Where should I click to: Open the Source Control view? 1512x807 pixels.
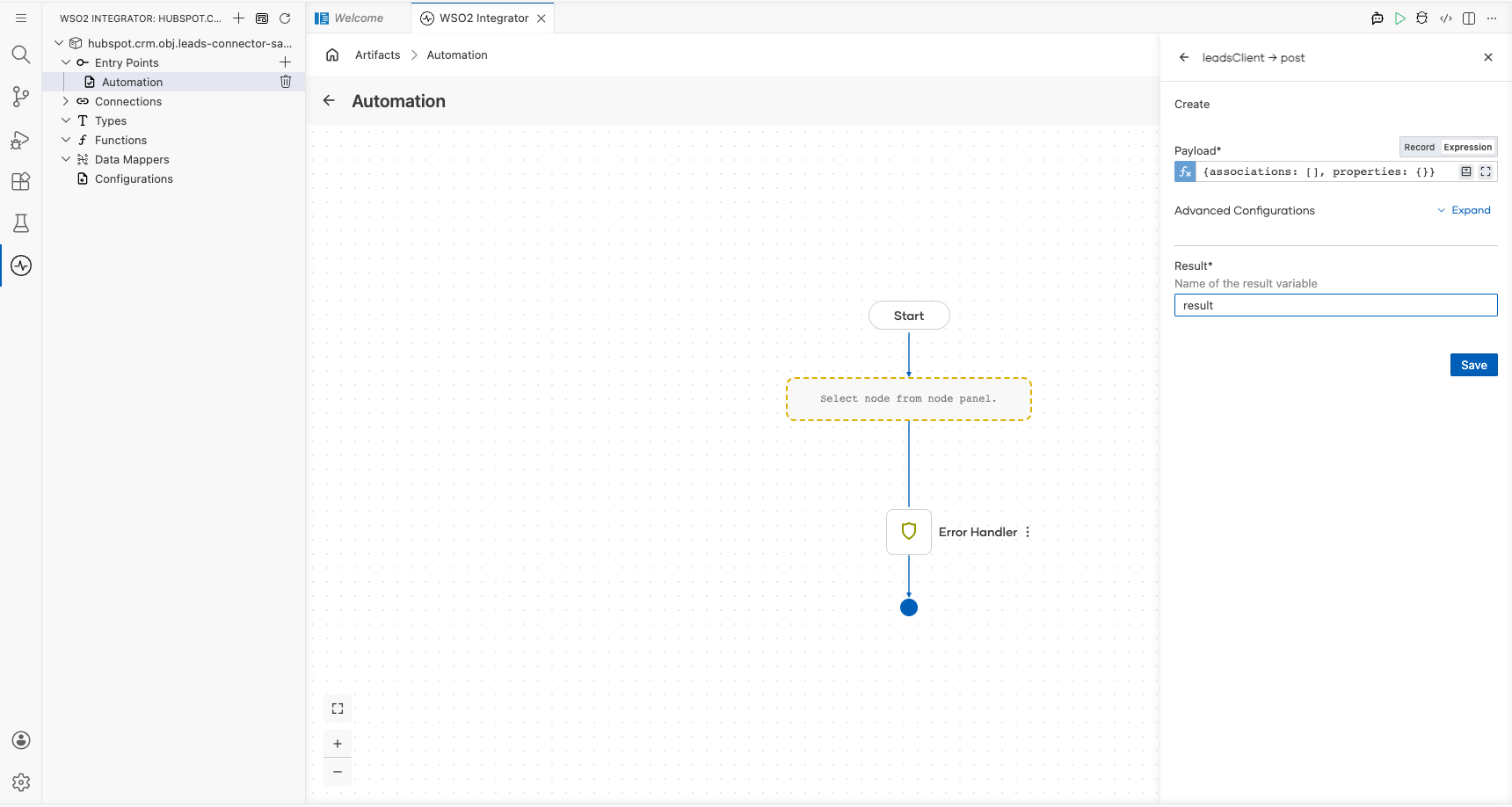[21, 97]
